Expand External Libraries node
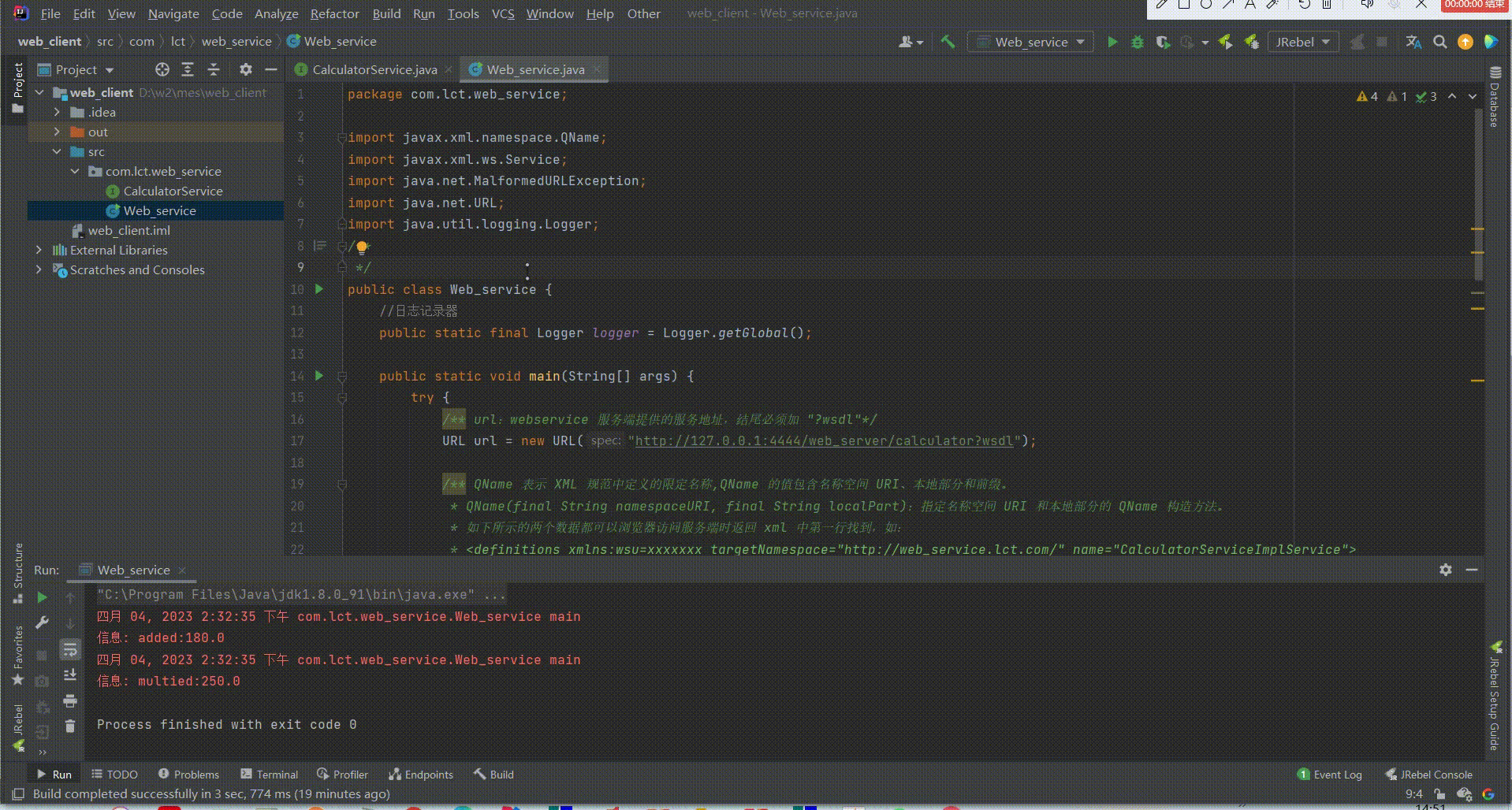 pyautogui.click(x=39, y=250)
